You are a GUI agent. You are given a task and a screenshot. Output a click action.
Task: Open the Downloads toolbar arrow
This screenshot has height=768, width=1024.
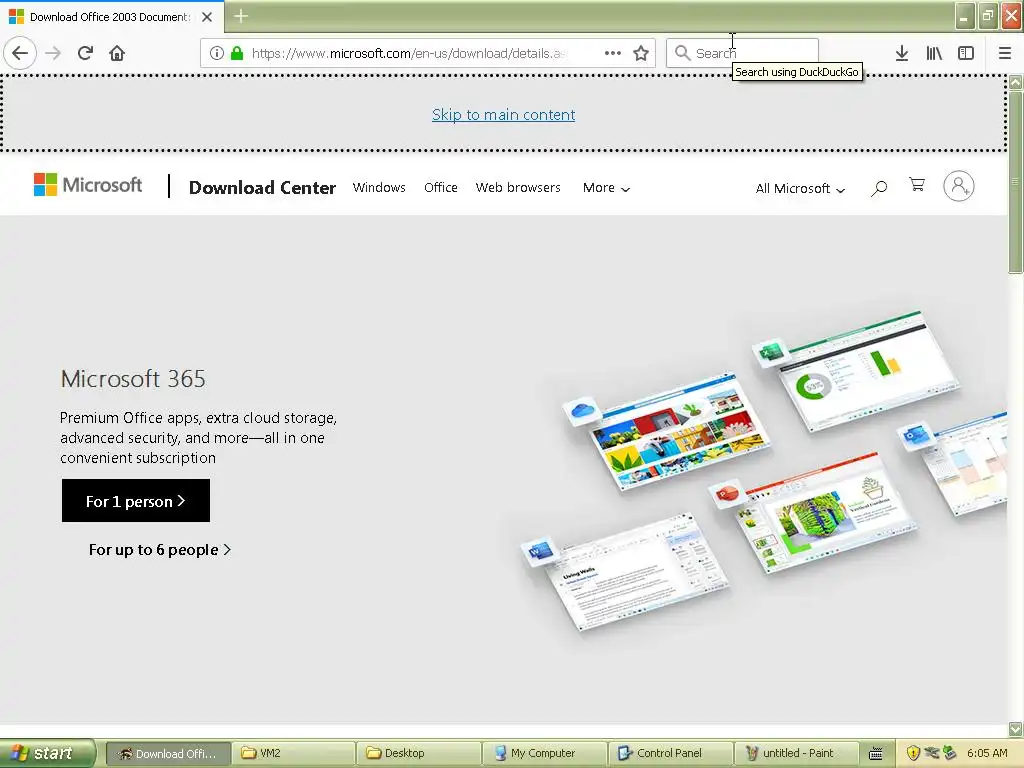(x=901, y=53)
